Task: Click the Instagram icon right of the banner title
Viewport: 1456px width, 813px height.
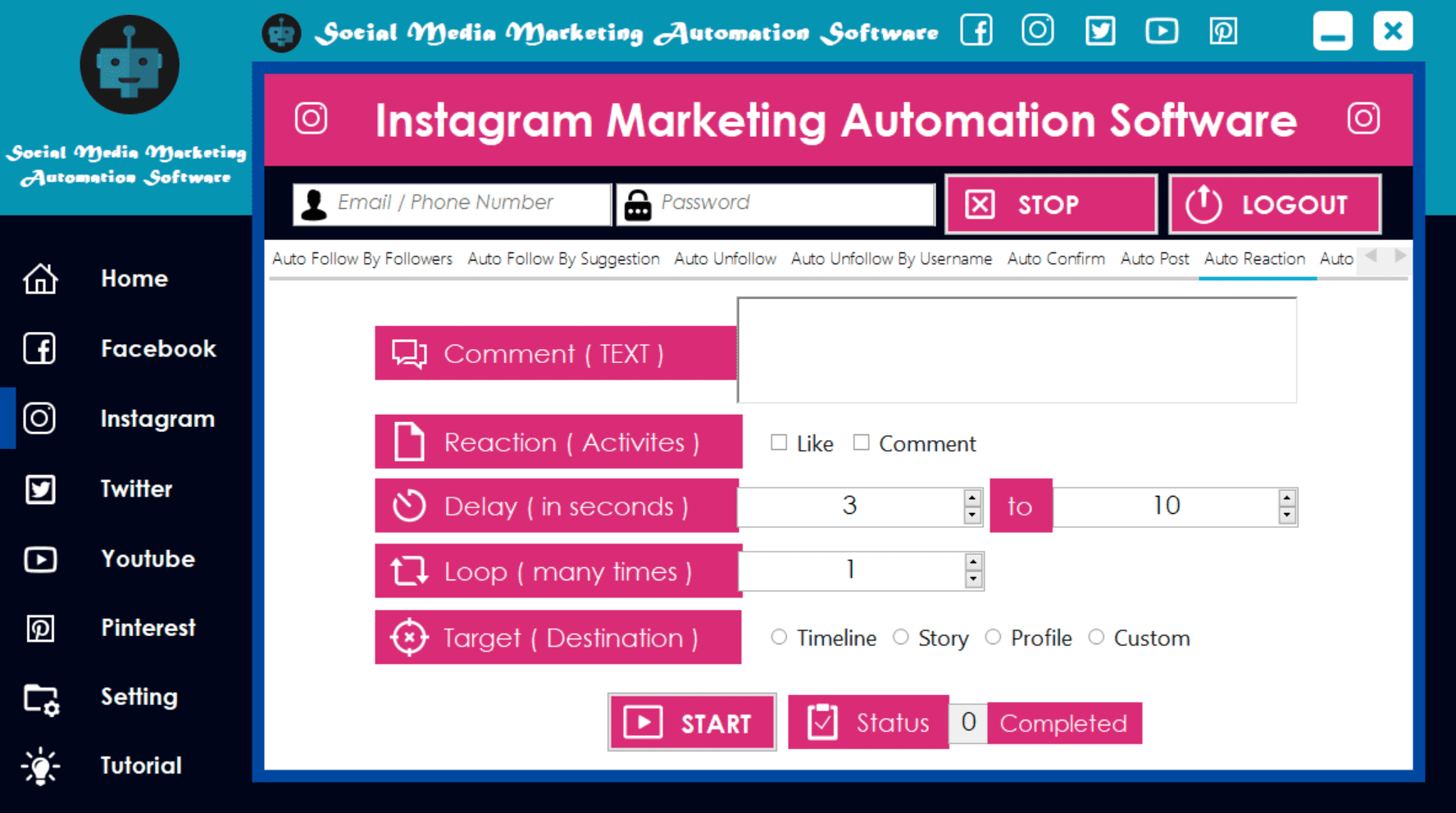Action: 1363,119
